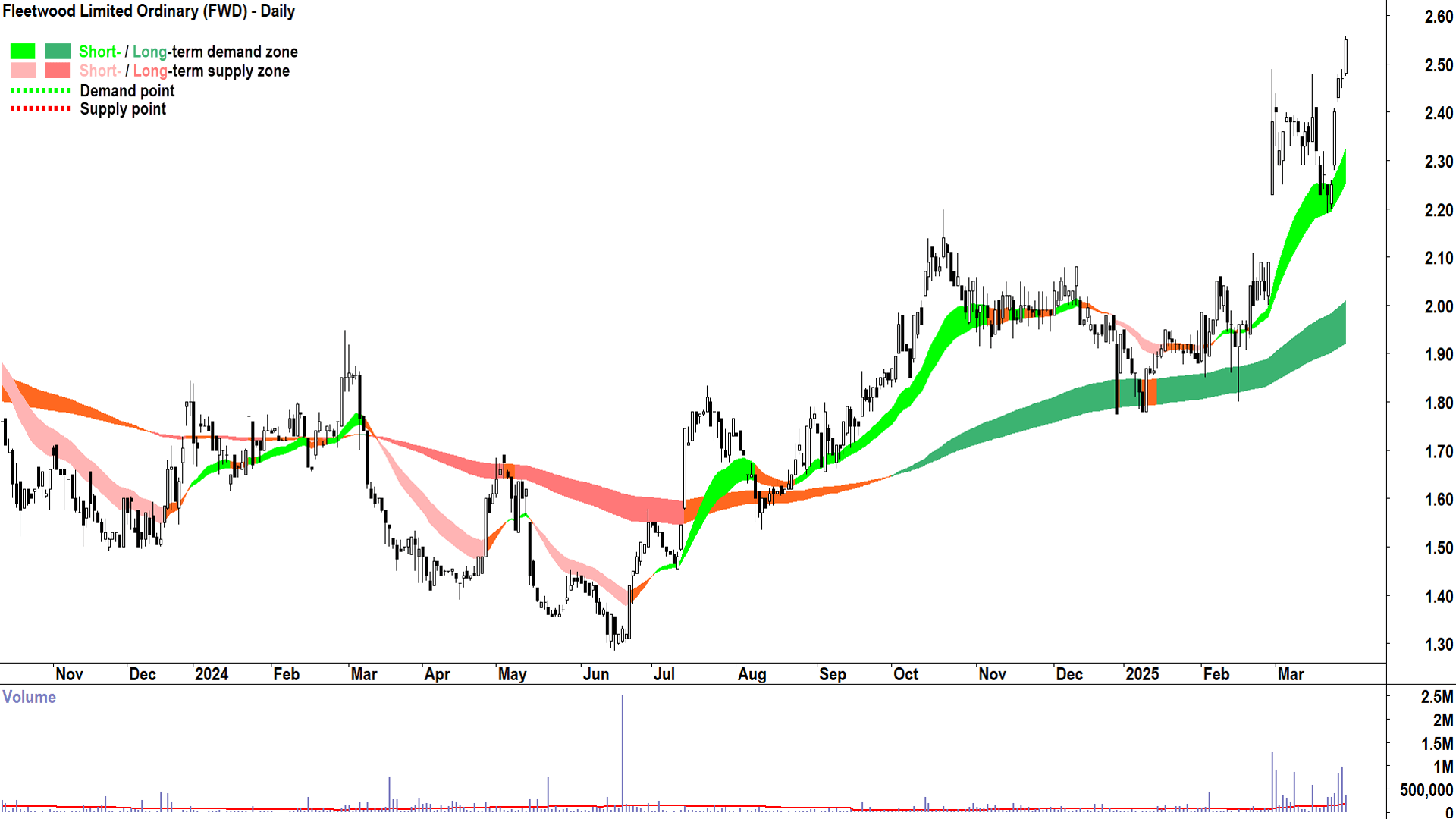Click the Fleetwood Limited Ordinary chart title

coord(149,11)
